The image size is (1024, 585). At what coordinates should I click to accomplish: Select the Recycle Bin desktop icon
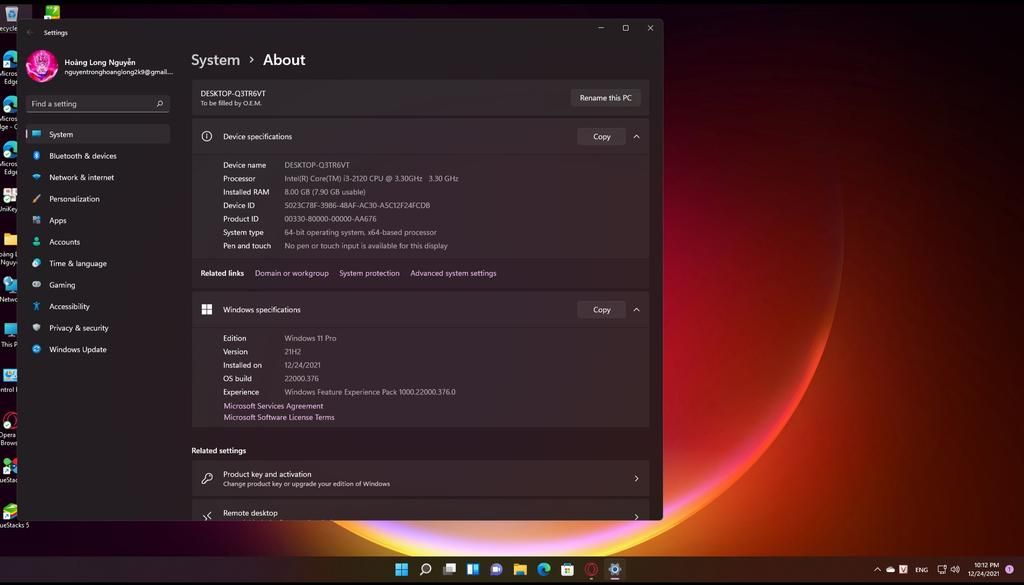tap(9, 18)
